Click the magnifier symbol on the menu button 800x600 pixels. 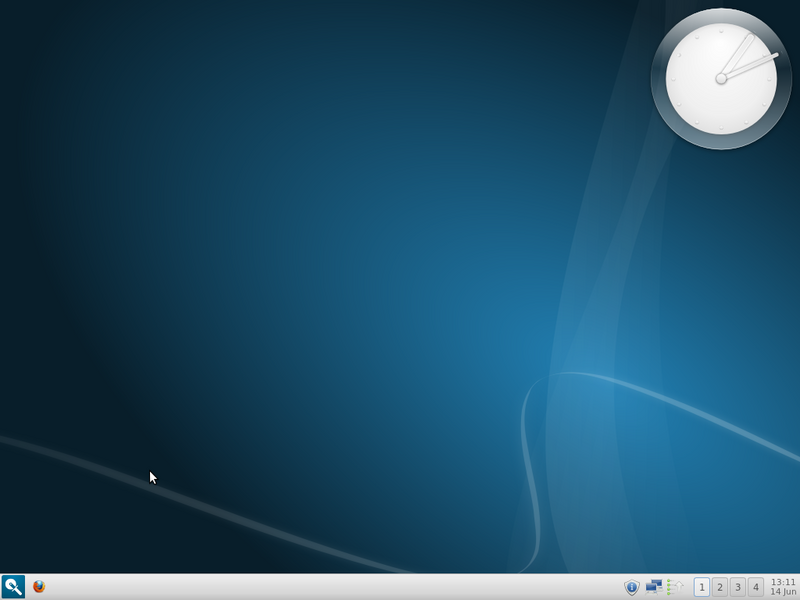click(x=11, y=588)
